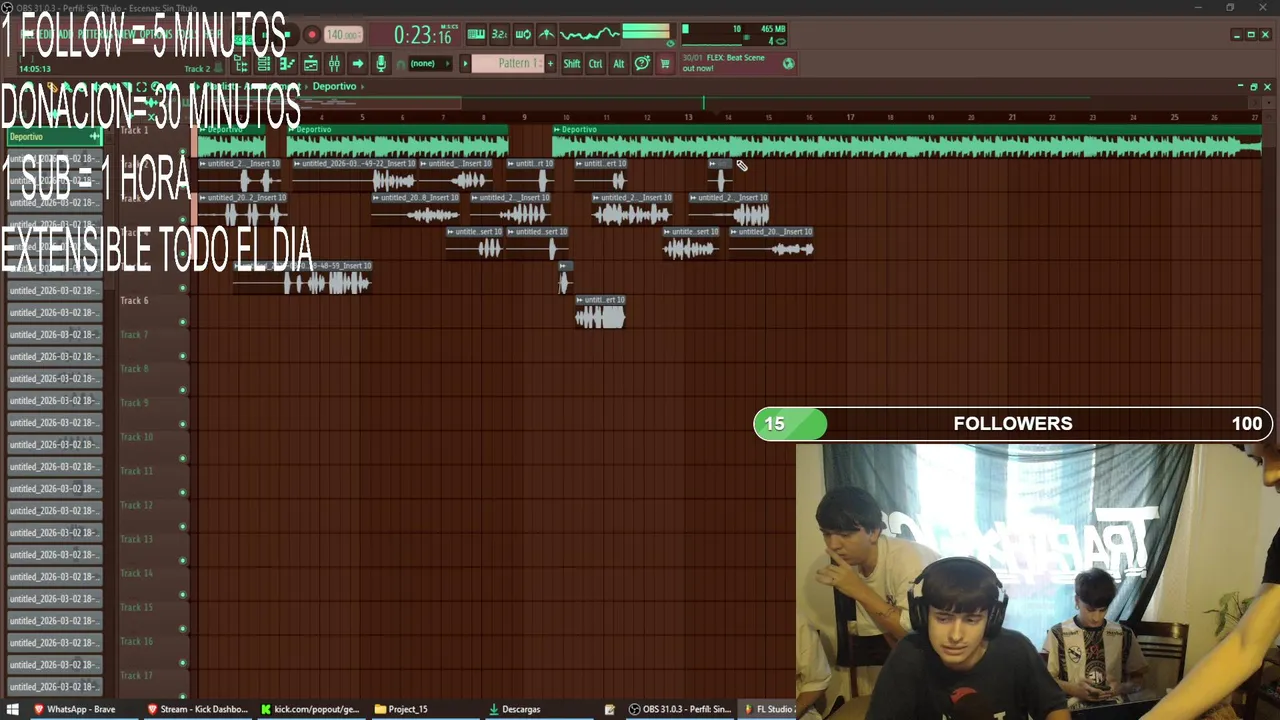Open the content library shopping cart icon
Viewport: 1280px width, 720px height.
[665, 64]
